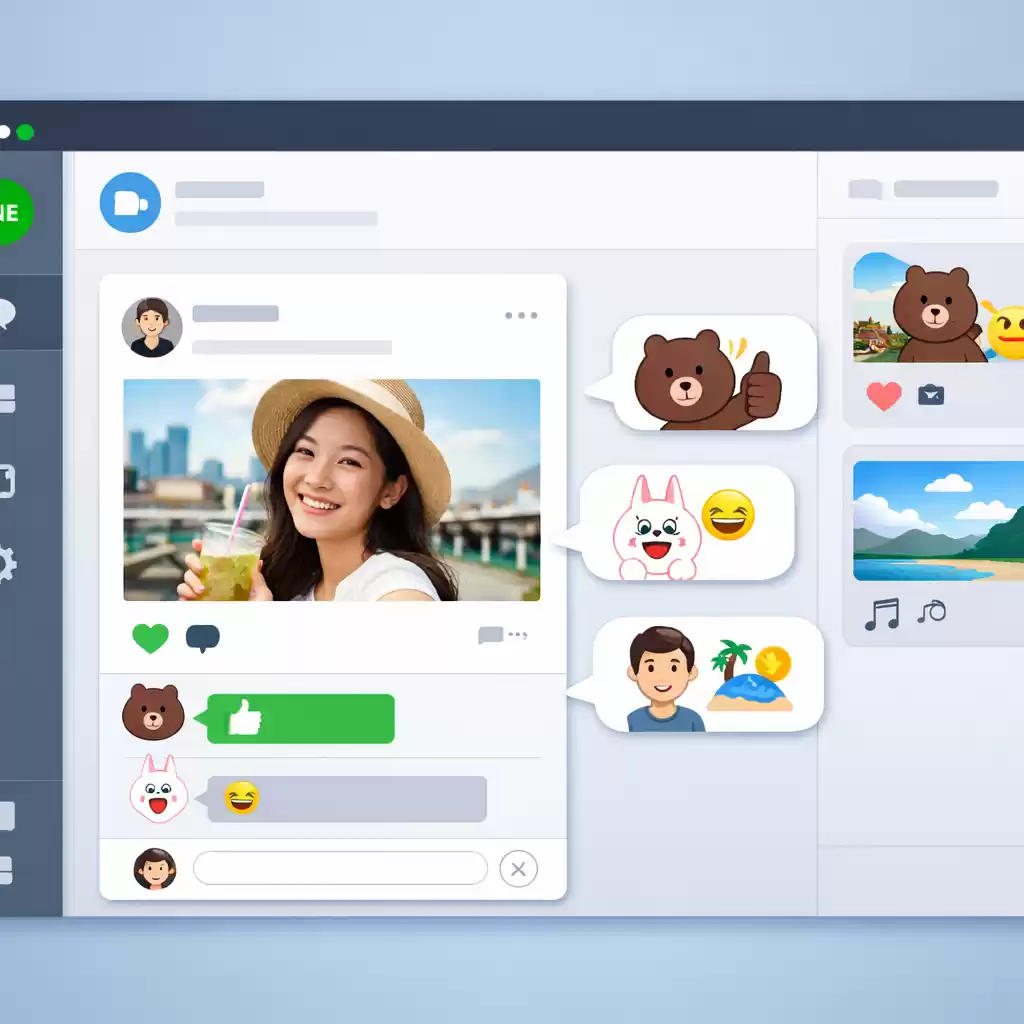Click the circular X button beside input
Viewport: 1024px width, 1024px height.
tap(519, 869)
